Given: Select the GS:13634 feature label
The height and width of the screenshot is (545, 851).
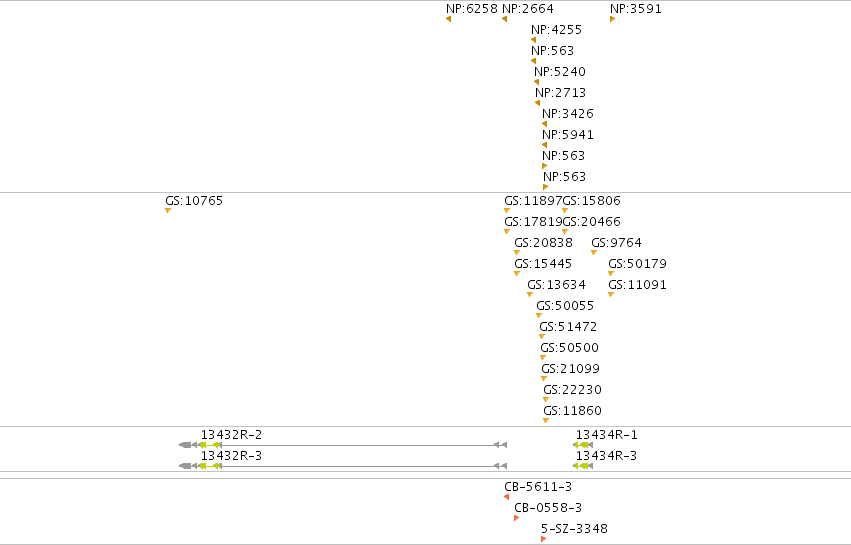Looking at the screenshot, I should click(x=556, y=285).
